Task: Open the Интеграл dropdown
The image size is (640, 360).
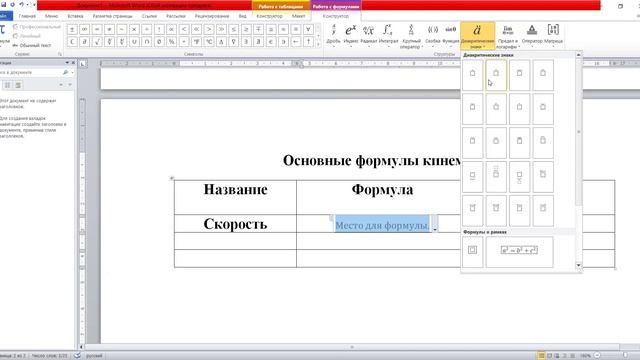Action: click(388, 36)
